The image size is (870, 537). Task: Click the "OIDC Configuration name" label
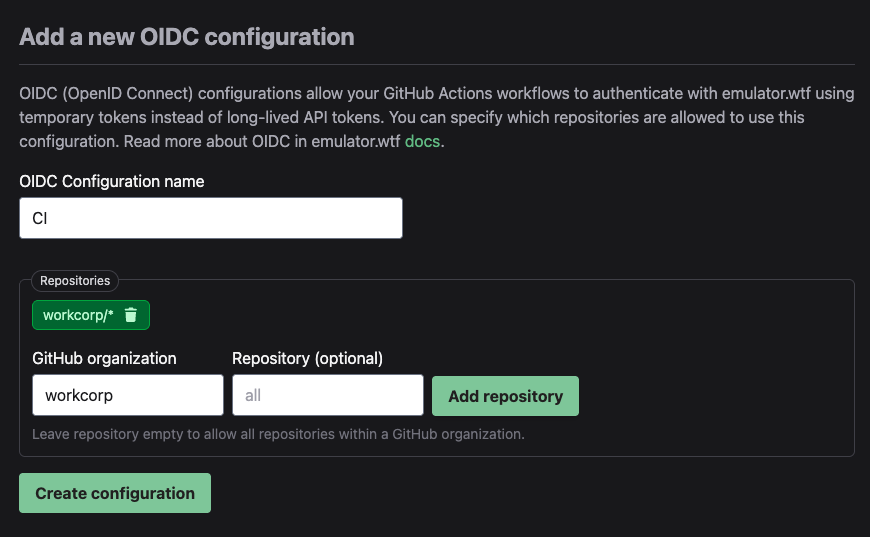[x=112, y=181]
